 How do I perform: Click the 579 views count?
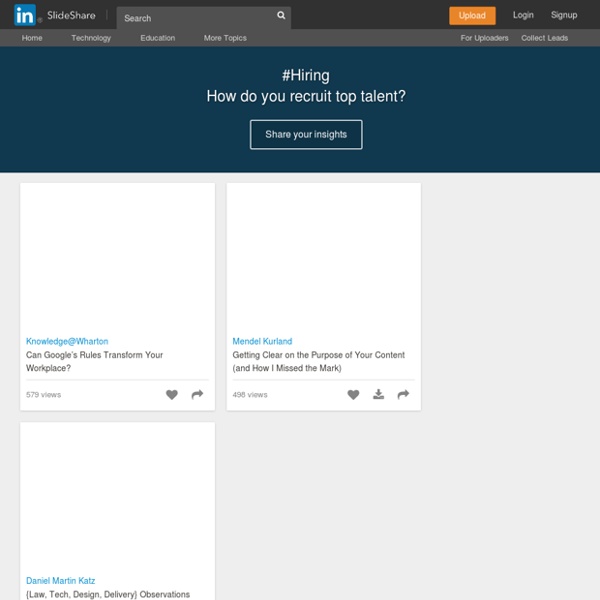[x=43, y=395]
